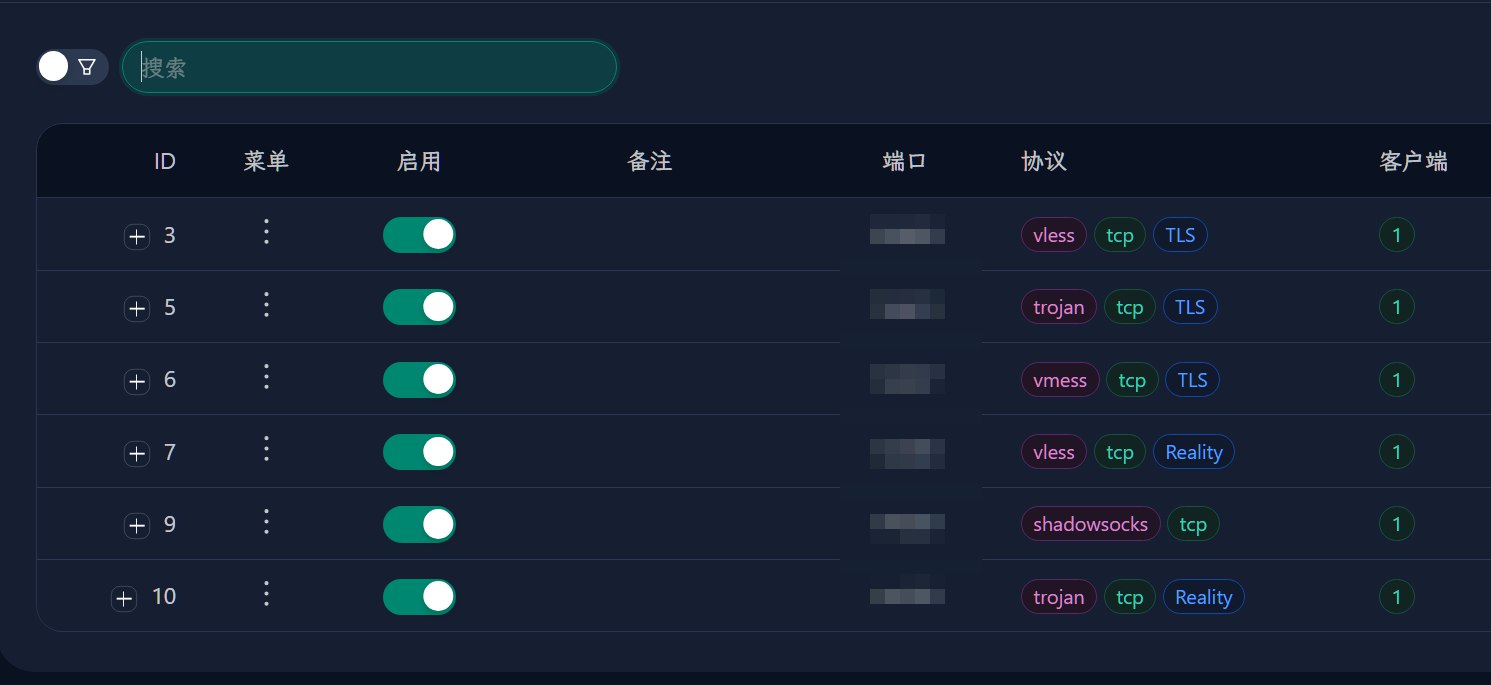
Task: Disable the enable switch for ID 3
Action: [x=419, y=235]
